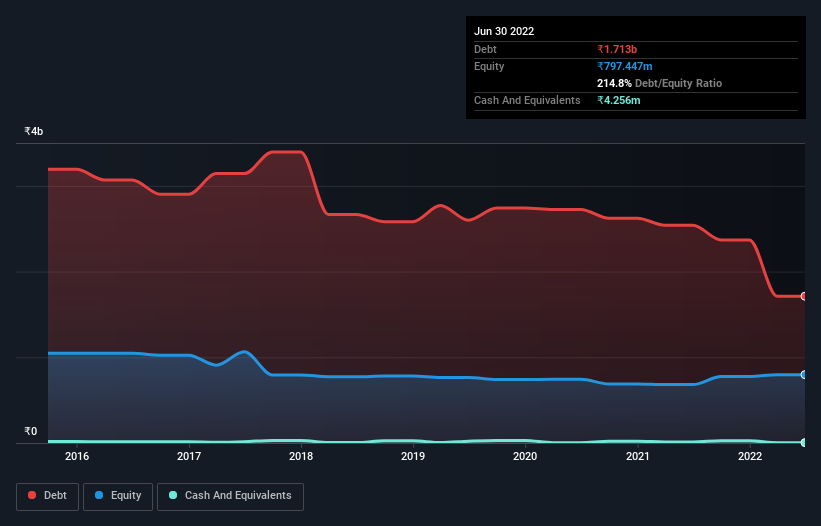Click the red Debt endpoint marker
821x526 pixels.
pyautogui.click(x=804, y=296)
